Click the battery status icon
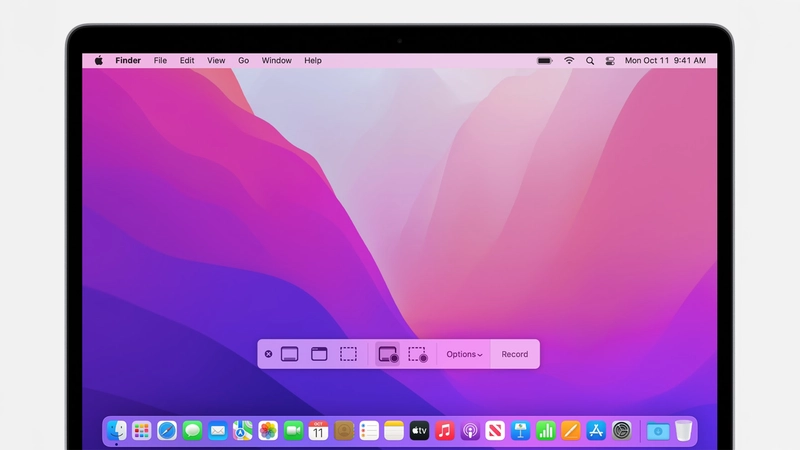800x450 pixels. pos(545,61)
